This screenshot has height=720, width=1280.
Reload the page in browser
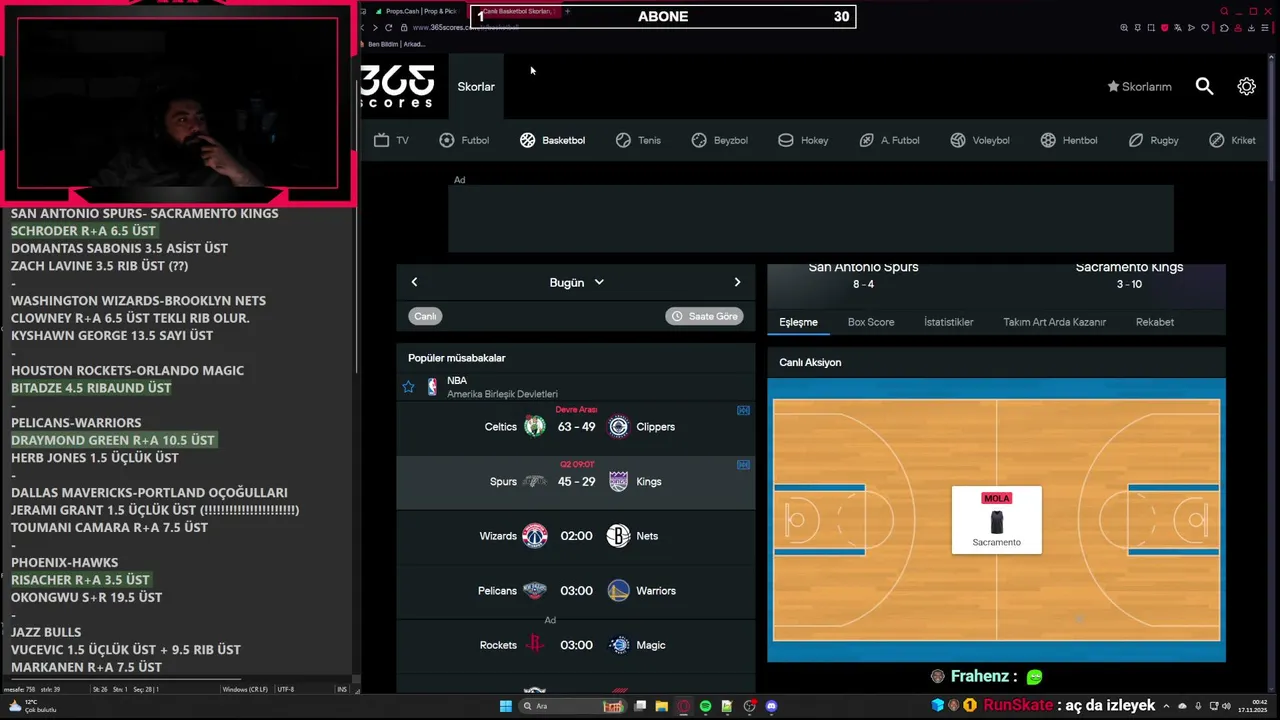coord(388,27)
